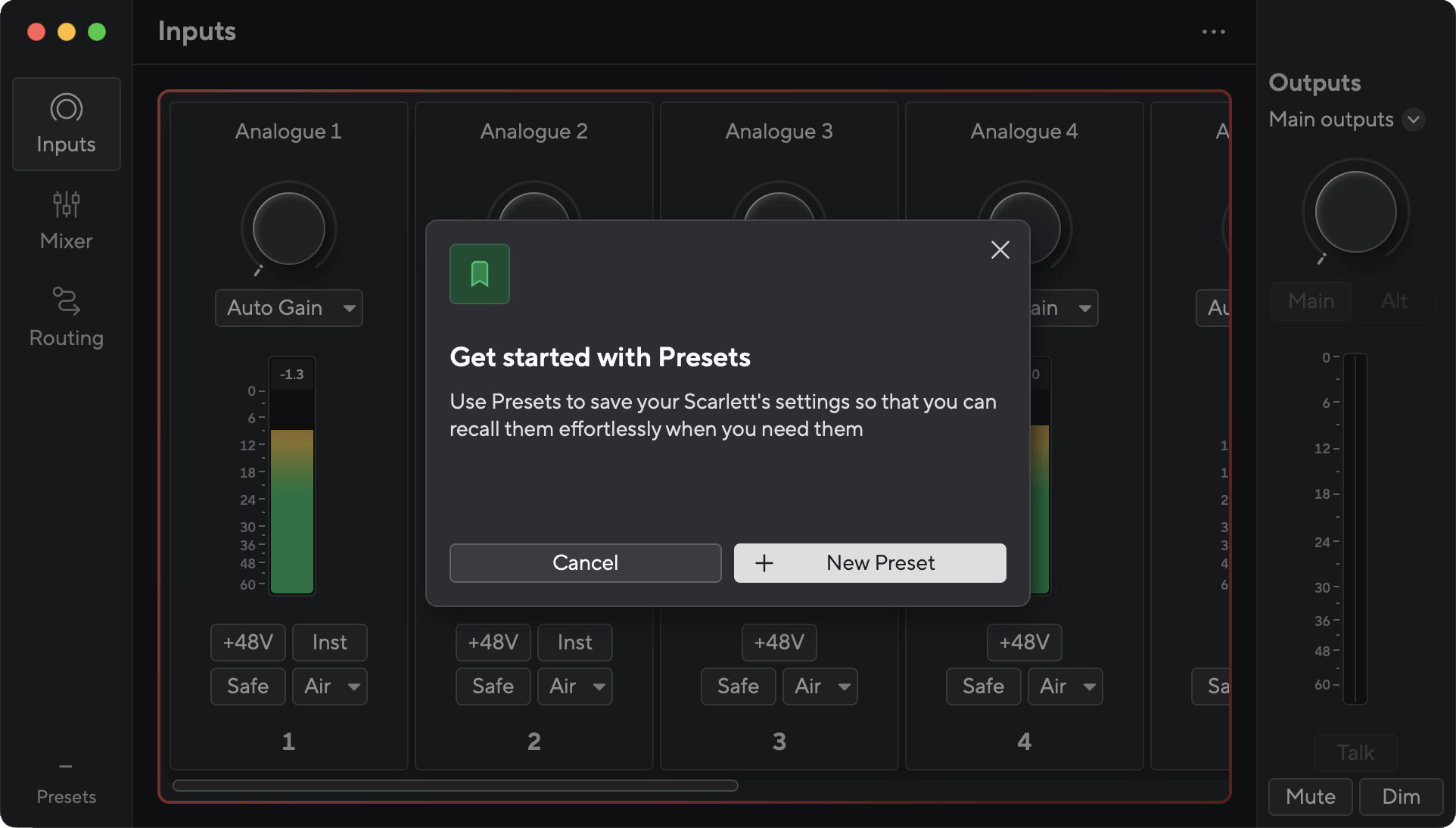Select the Main output tab
Viewport: 1456px width, 828px height.
[x=1311, y=300]
